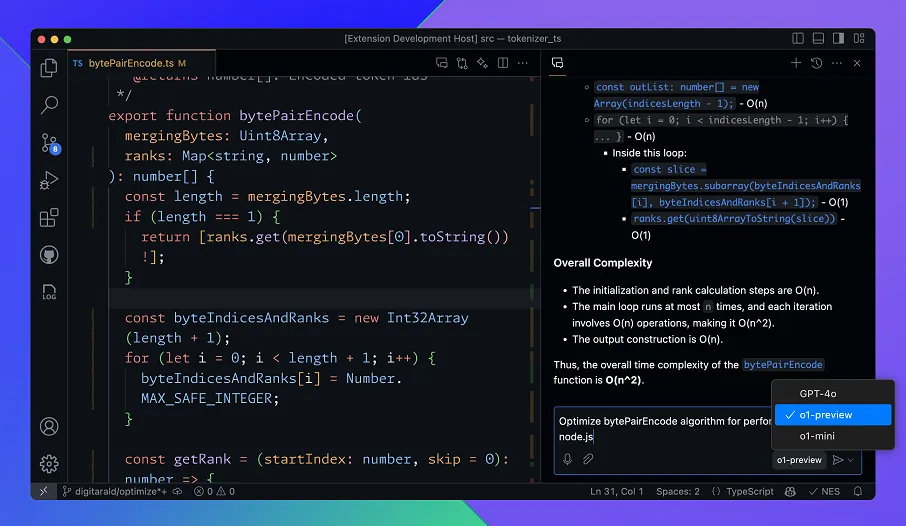This screenshot has height=526, width=906.
Task: Click 'export function bytePairEncode(' code line
Action: coord(235,116)
